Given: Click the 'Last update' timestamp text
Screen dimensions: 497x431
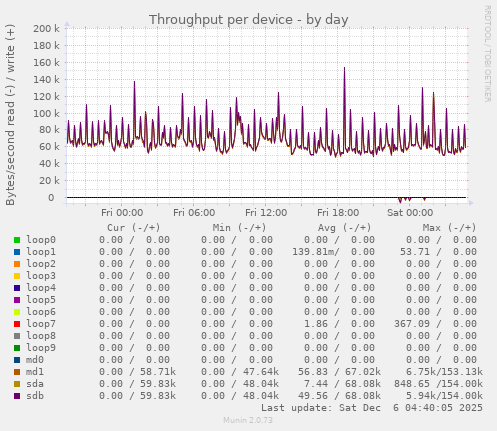Looking at the screenshot, I should 372,408.
